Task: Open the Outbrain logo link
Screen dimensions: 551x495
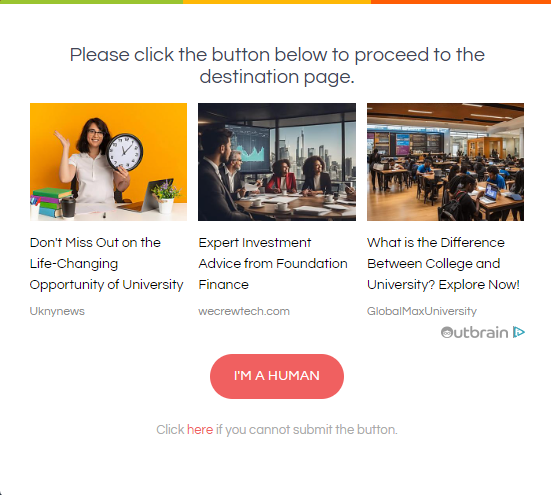Action: 474,332
